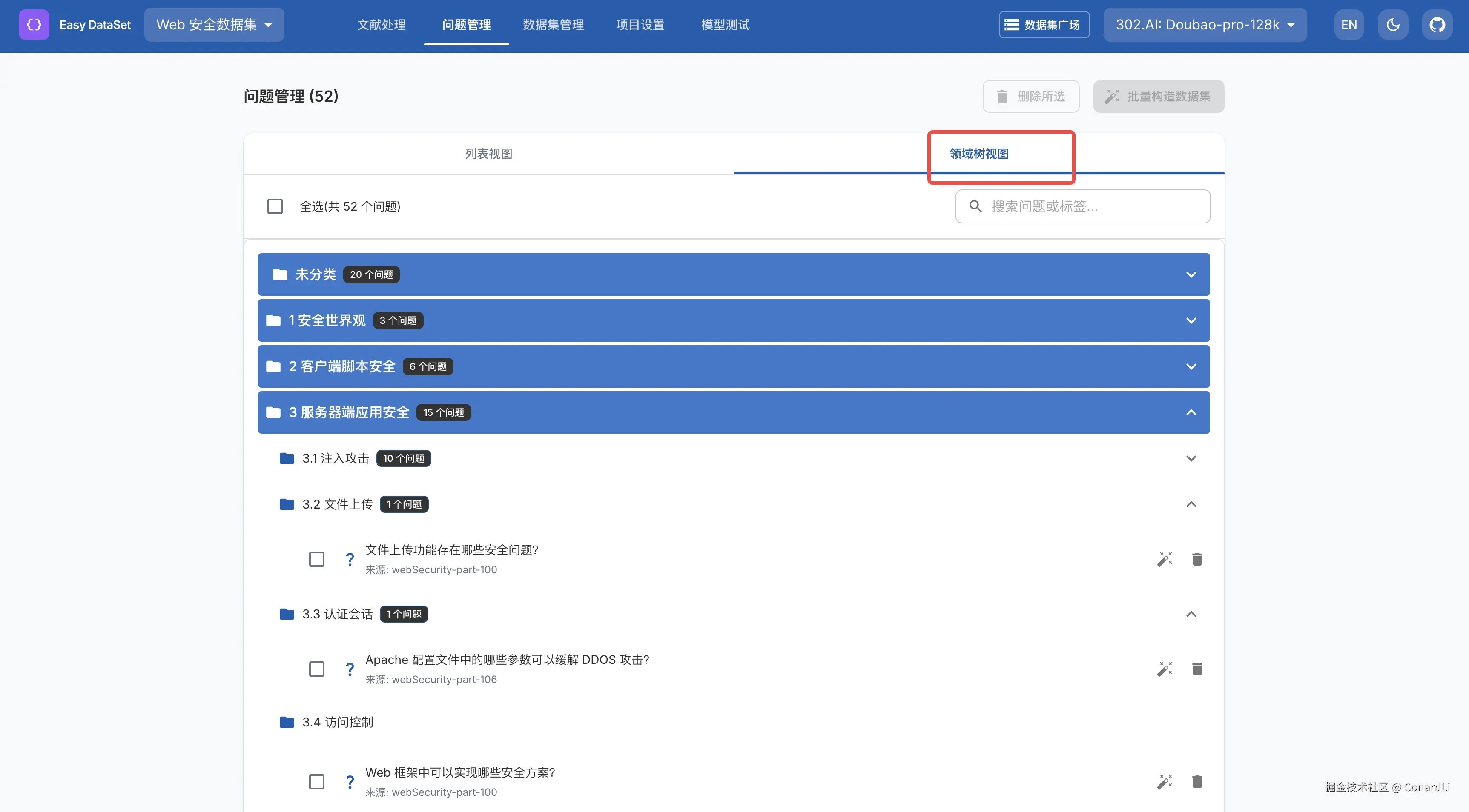Expand the 未分类 category
The image size is (1469, 812).
(1191, 274)
